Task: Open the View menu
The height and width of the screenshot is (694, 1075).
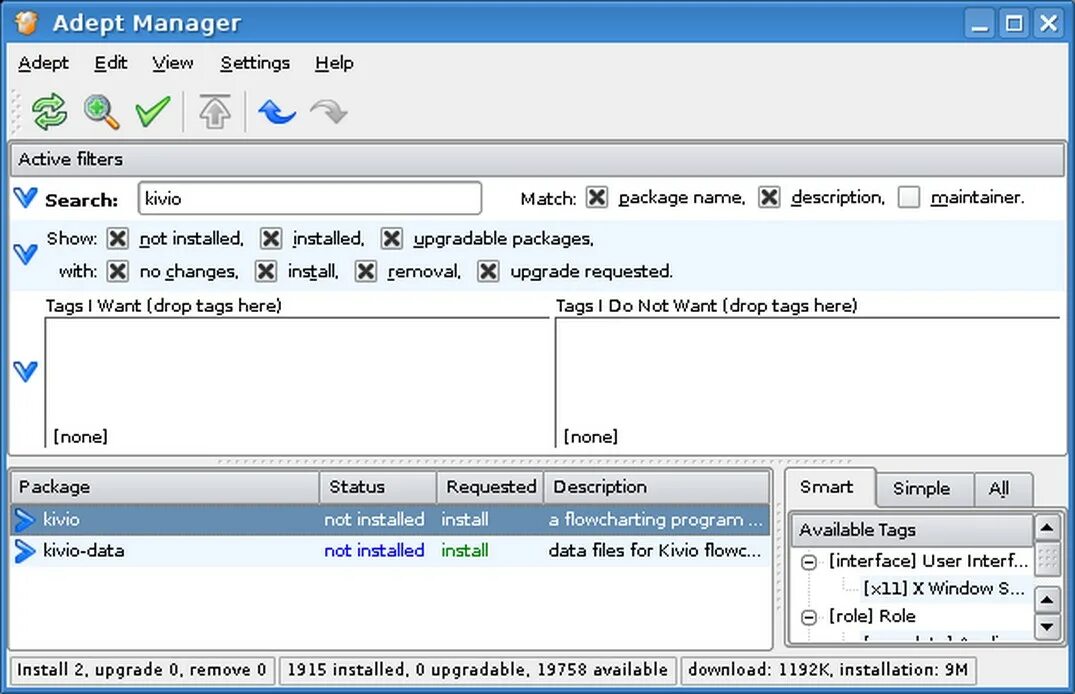Action: 173,63
